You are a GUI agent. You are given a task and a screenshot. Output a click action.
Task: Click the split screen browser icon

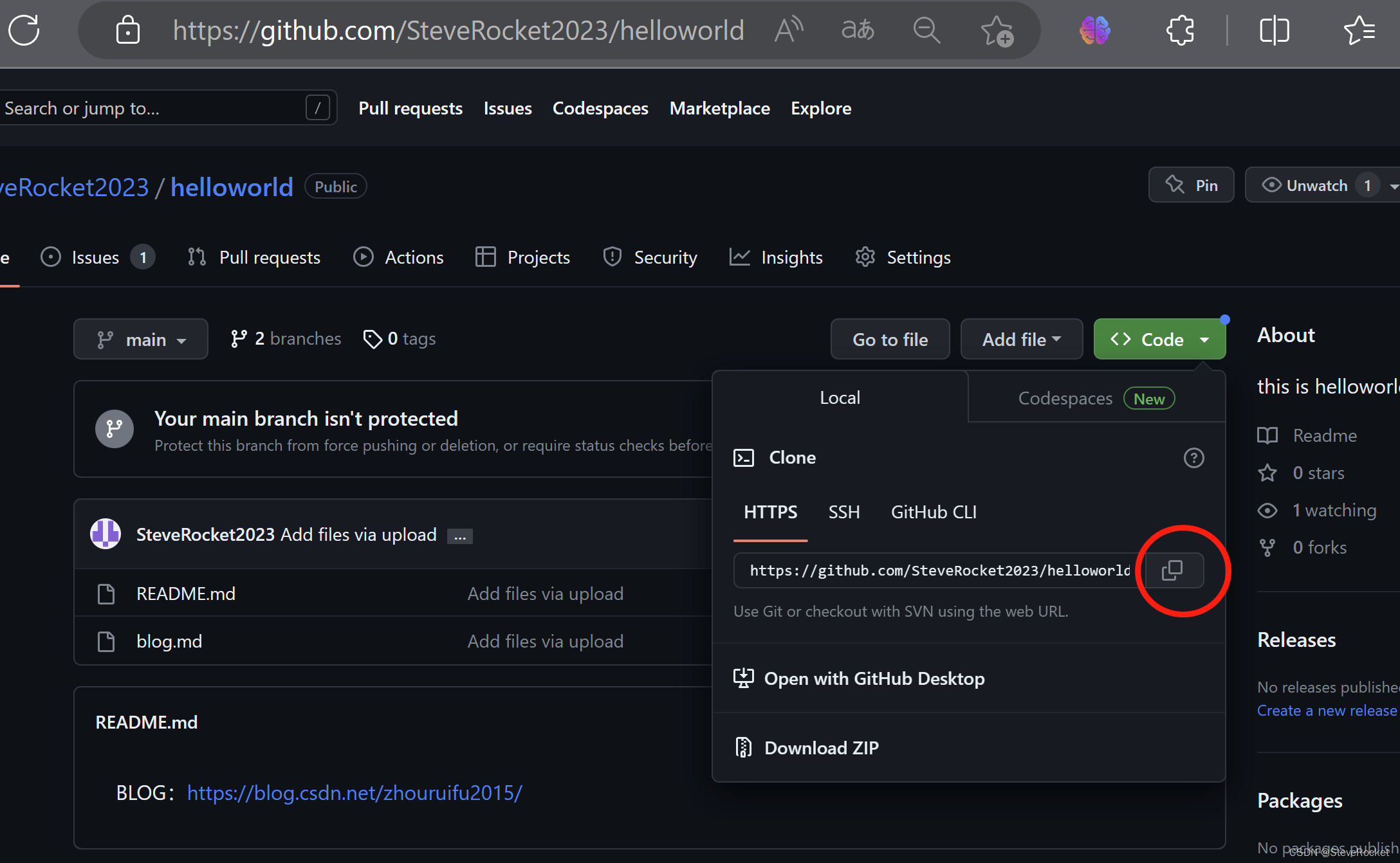click(1274, 30)
